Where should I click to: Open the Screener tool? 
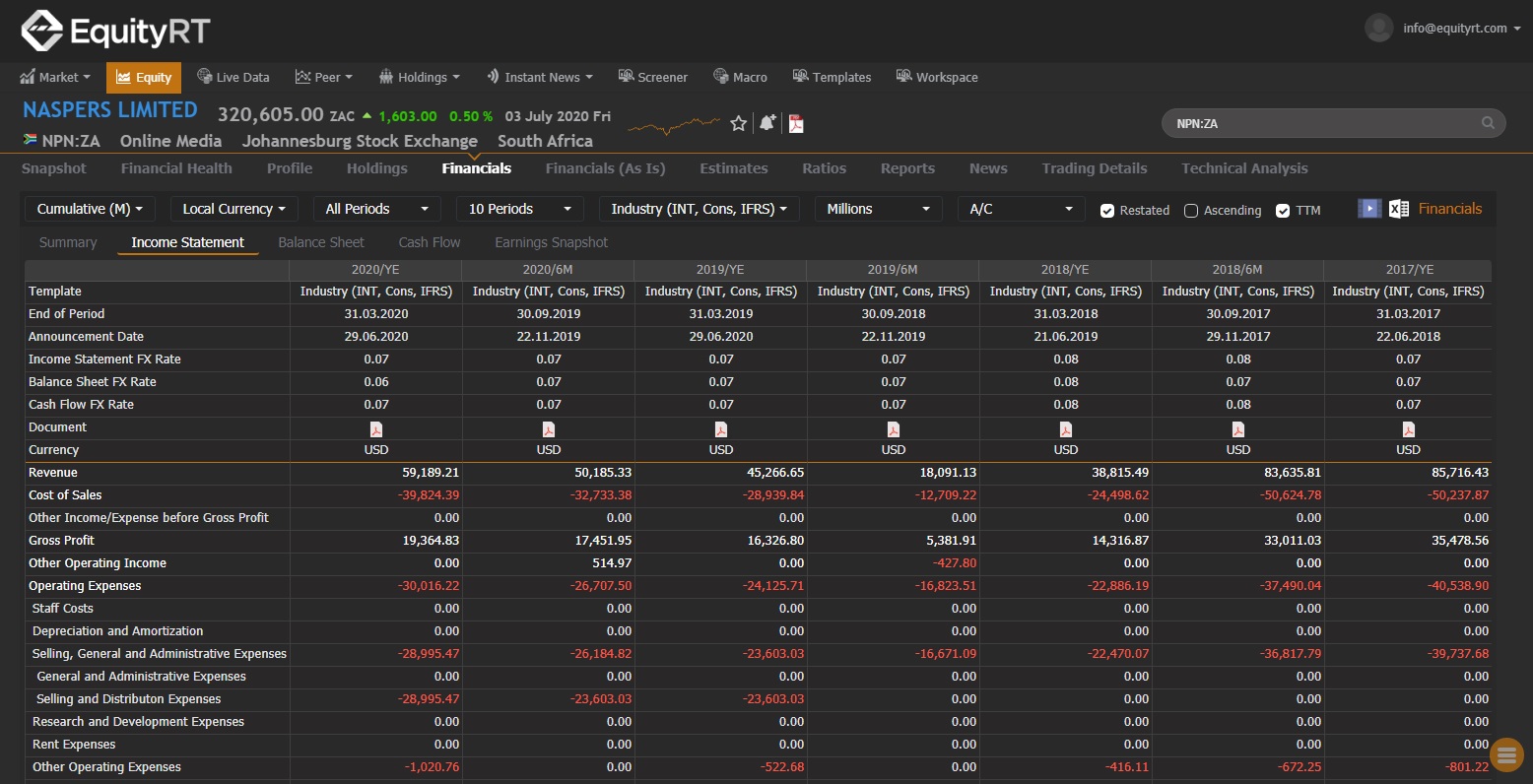pyautogui.click(x=652, y=77)
